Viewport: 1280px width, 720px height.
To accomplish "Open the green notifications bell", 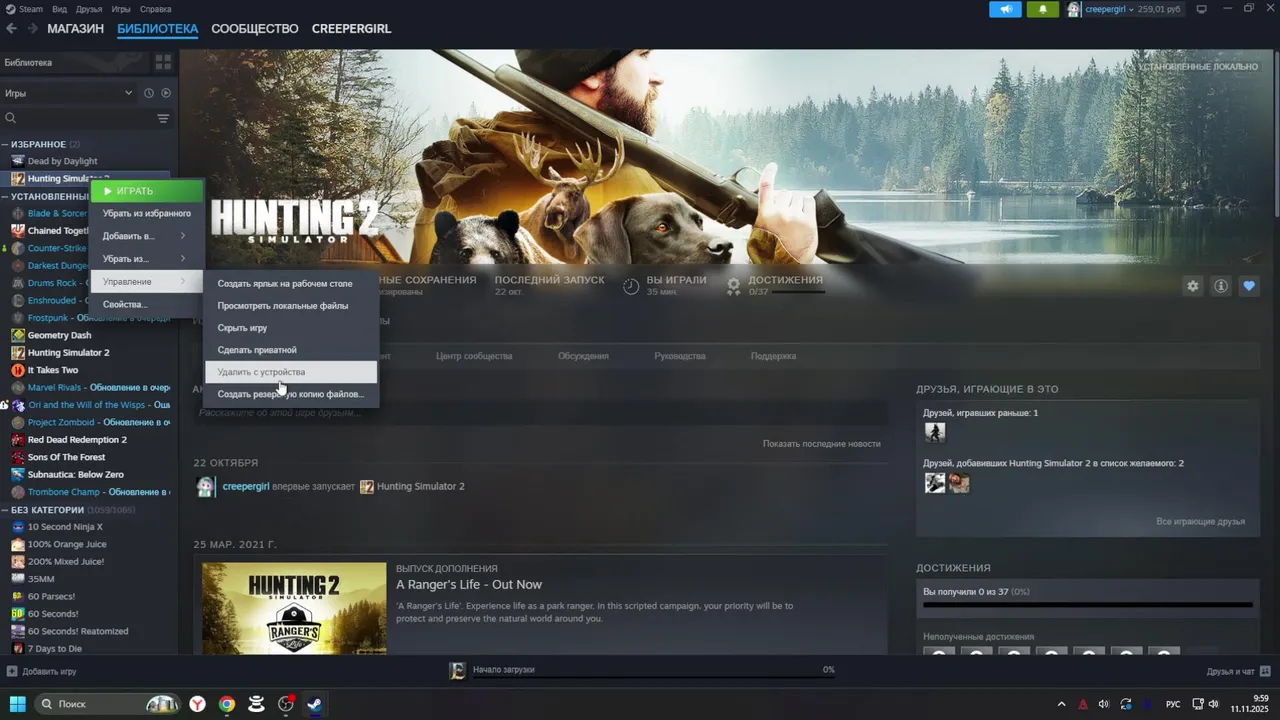I will pyautogui.click(x=1043, y=9).
